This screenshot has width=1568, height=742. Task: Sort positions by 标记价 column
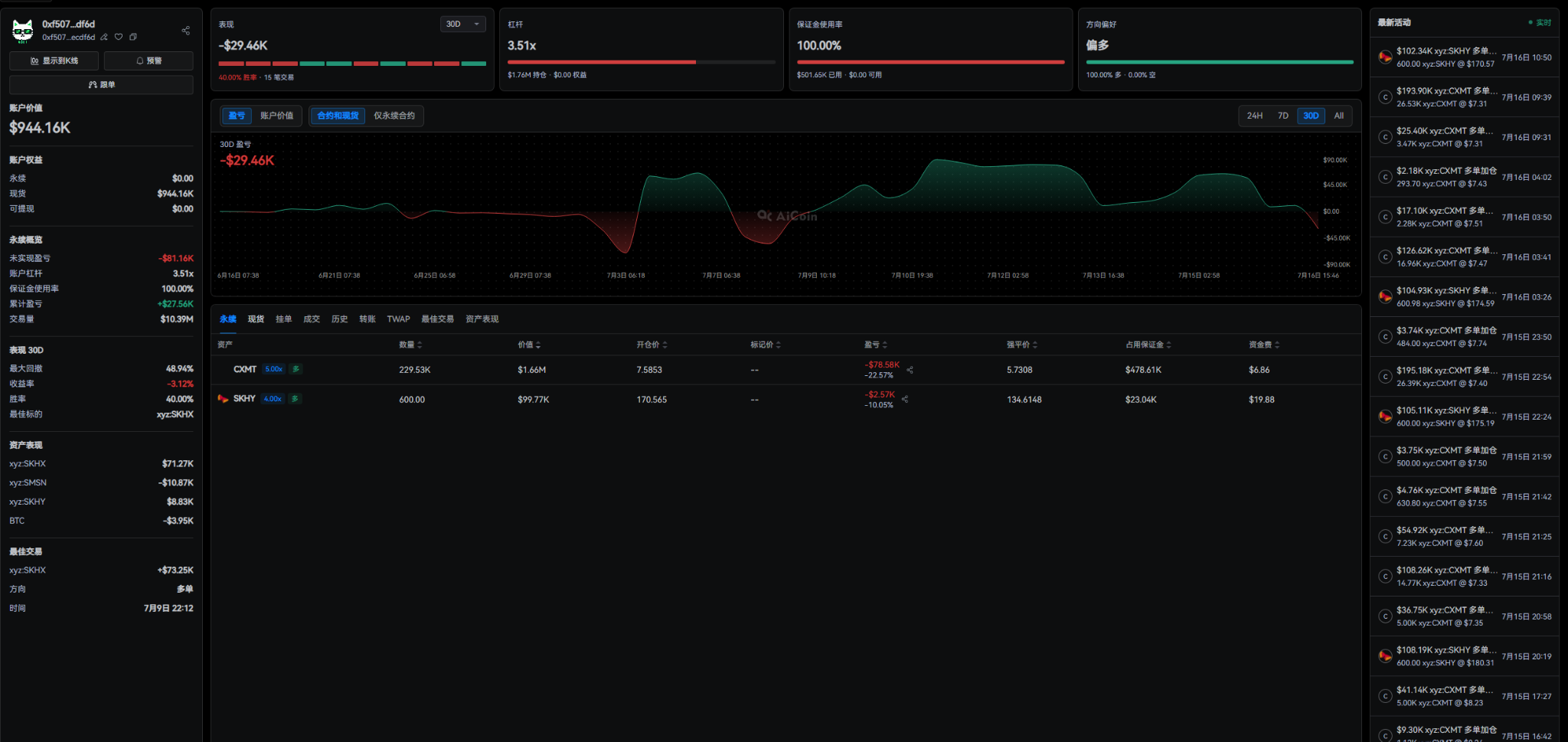[x=766, y=345]
